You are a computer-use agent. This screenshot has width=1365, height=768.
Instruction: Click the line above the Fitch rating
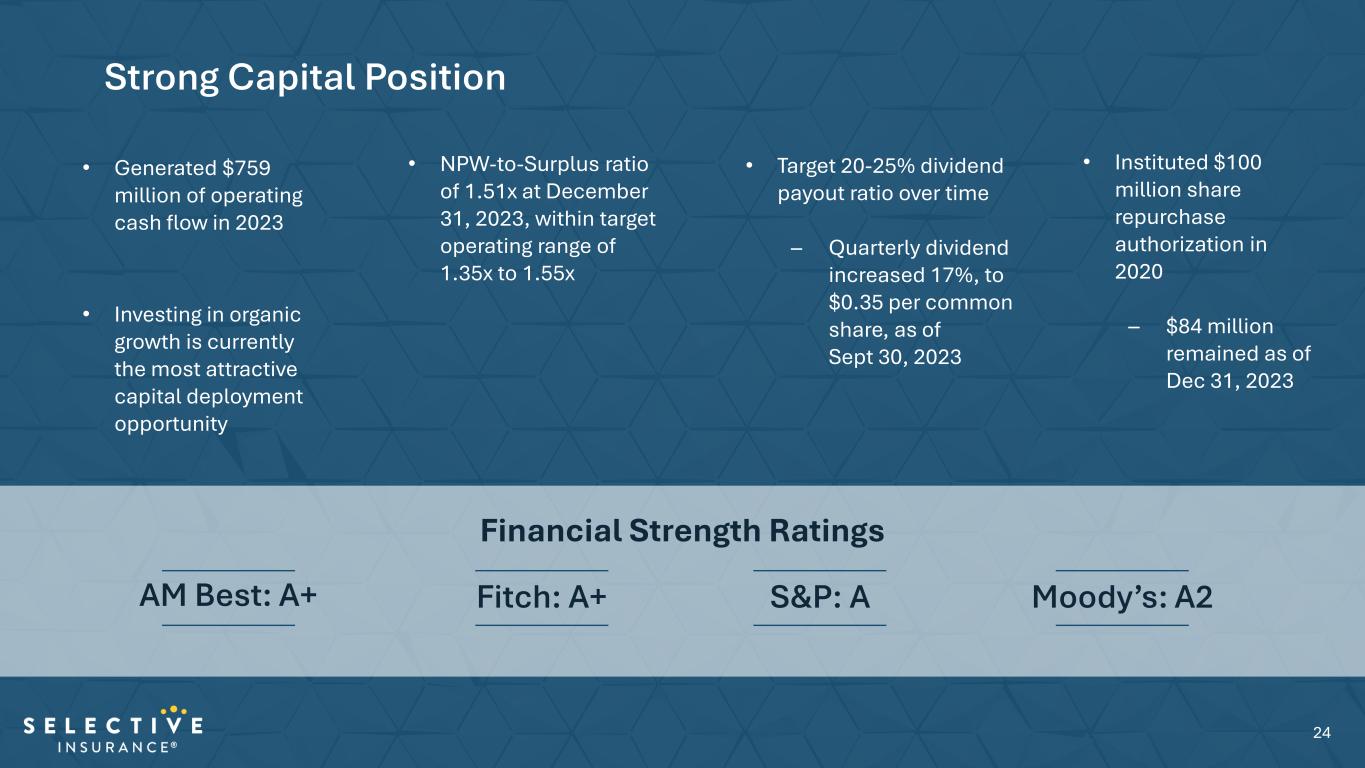point(541,570)
